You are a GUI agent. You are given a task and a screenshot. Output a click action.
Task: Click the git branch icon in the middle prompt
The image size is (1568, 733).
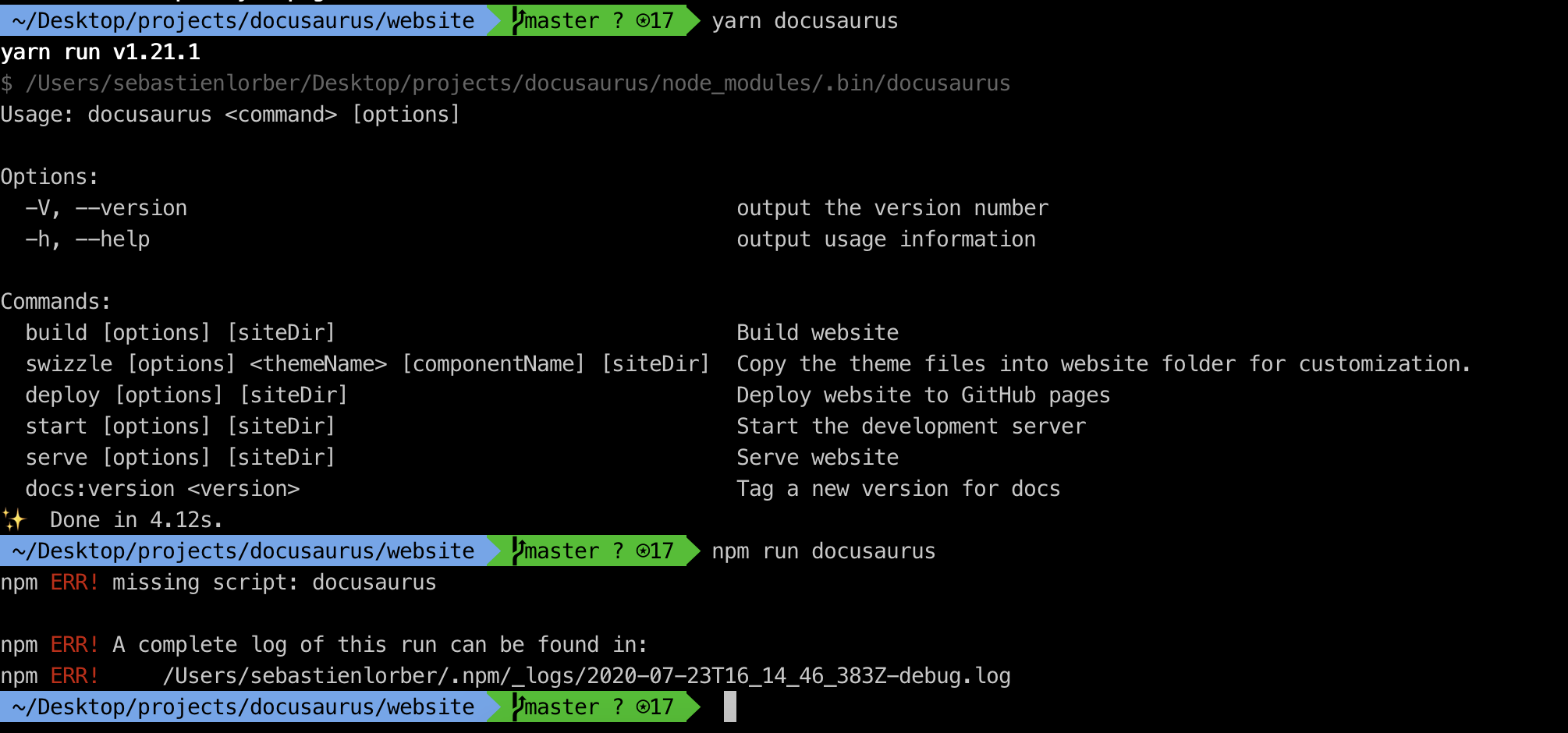pyautogui.click(x=516, y=551)
